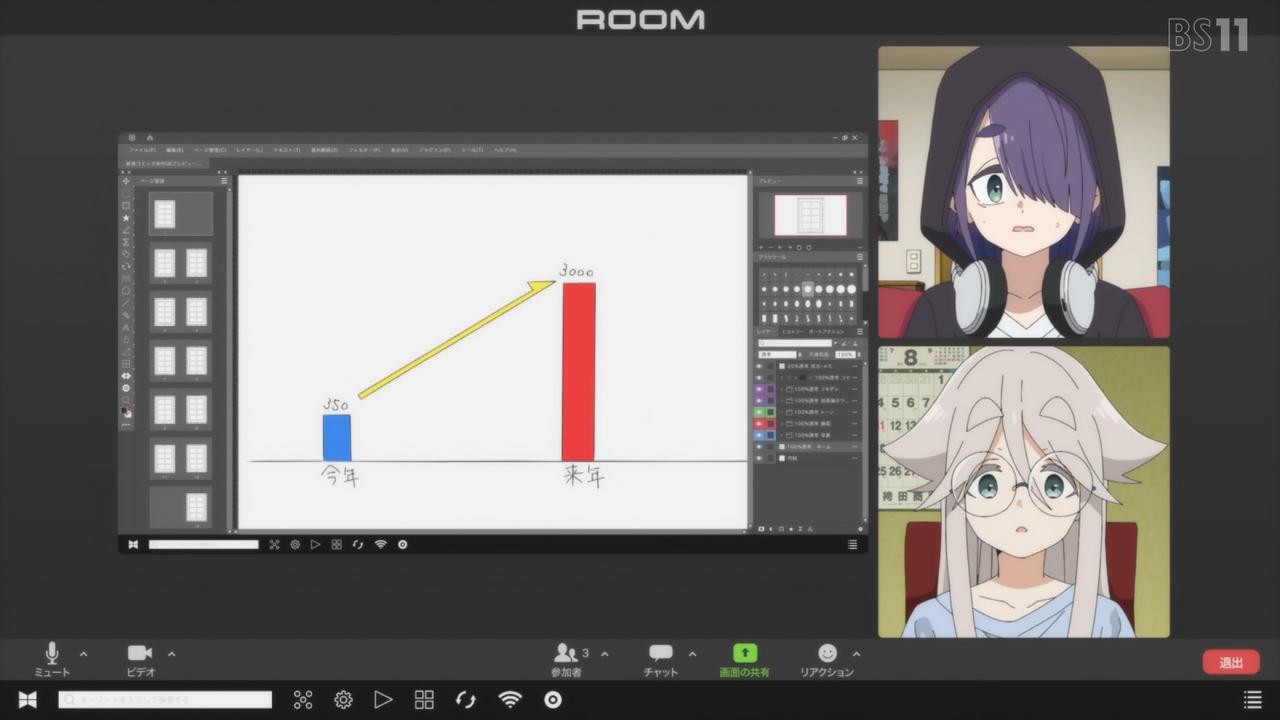The image size is (1280, 720).
Task: Expand the blue-labeled layer folder
Action: (x=782, y=435)
